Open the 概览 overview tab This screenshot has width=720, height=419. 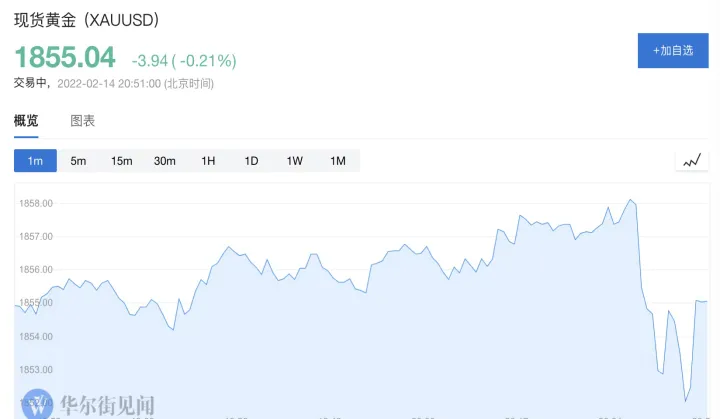pyautogui.click(x=26, y=121)
